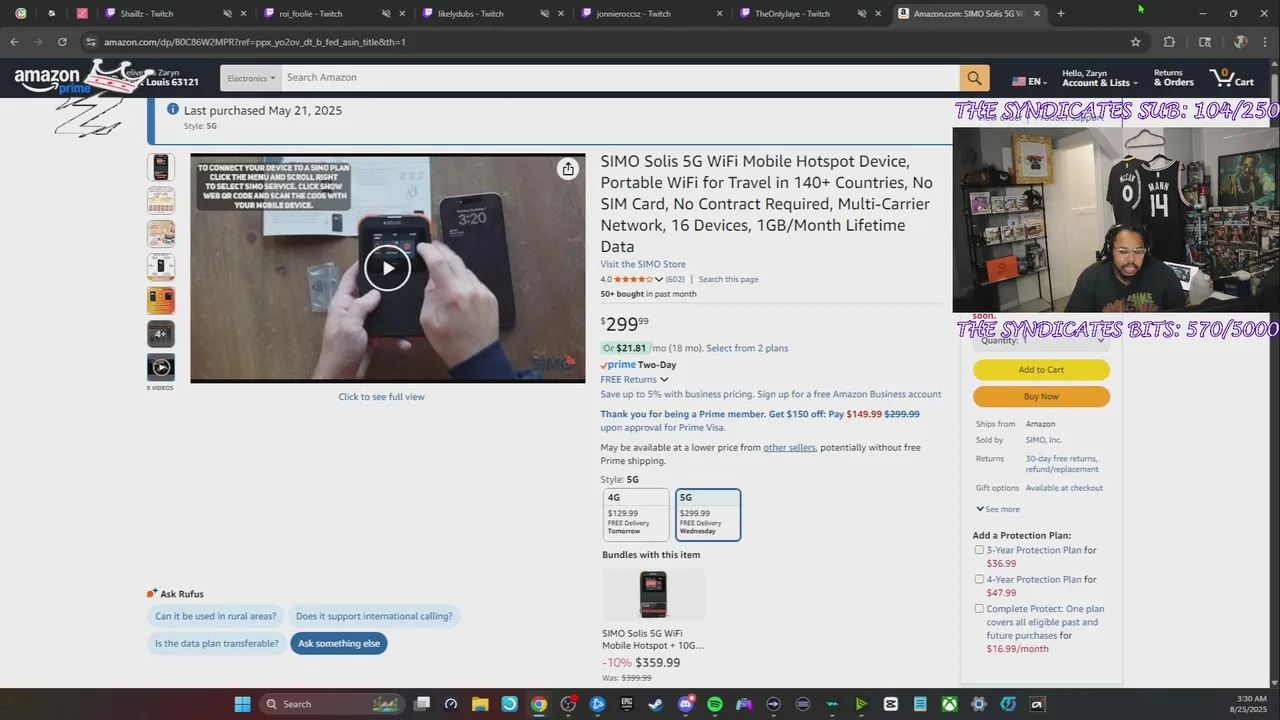The image size is (1280, 720).
Task: Unmute the Shaillz Twitch tab
Action: pyautogui.click(x=227, y=14)
